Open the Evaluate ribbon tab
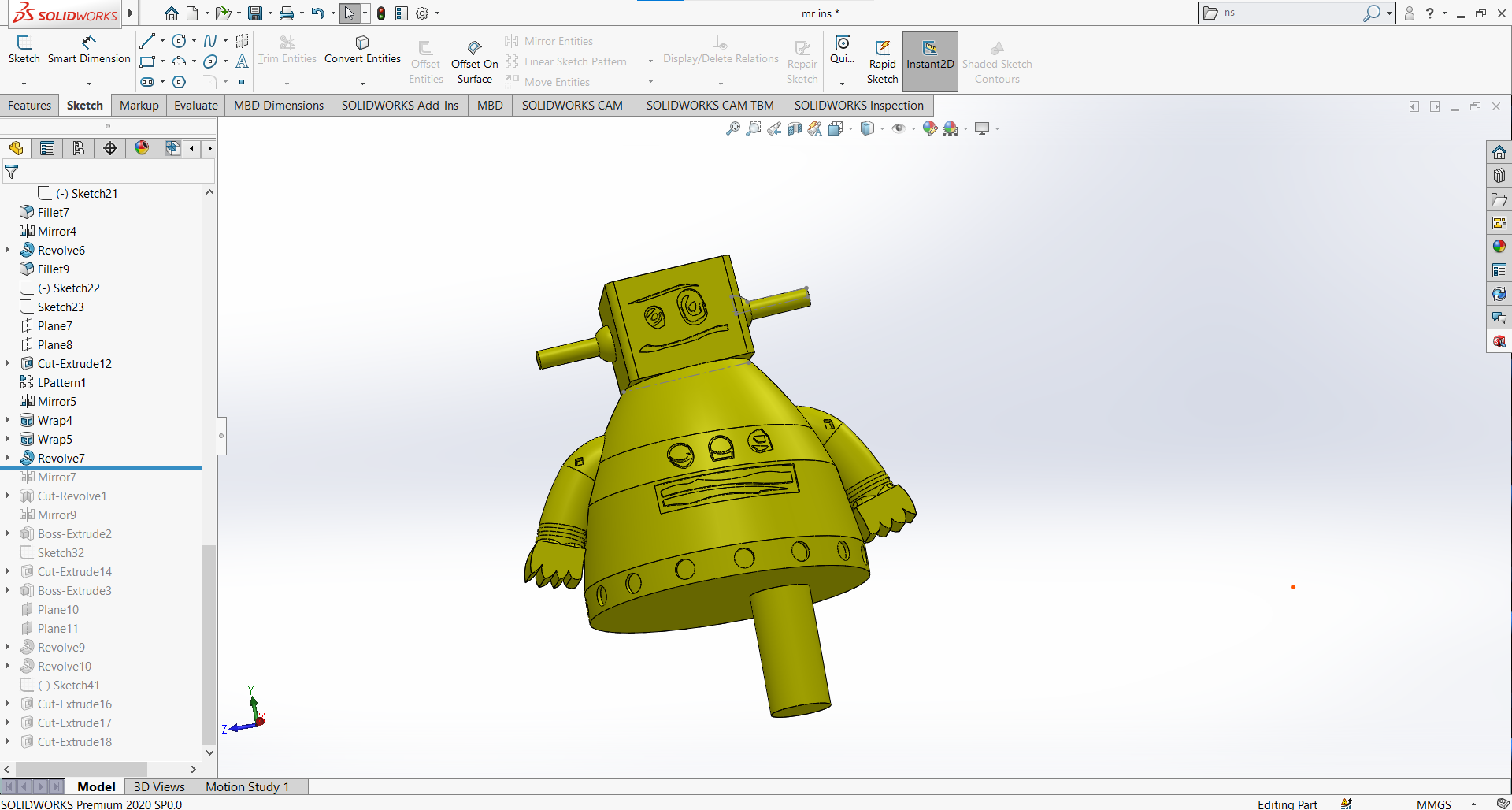Image resolution: width=1512 pixels, height=810 pixels. [195, 106]
